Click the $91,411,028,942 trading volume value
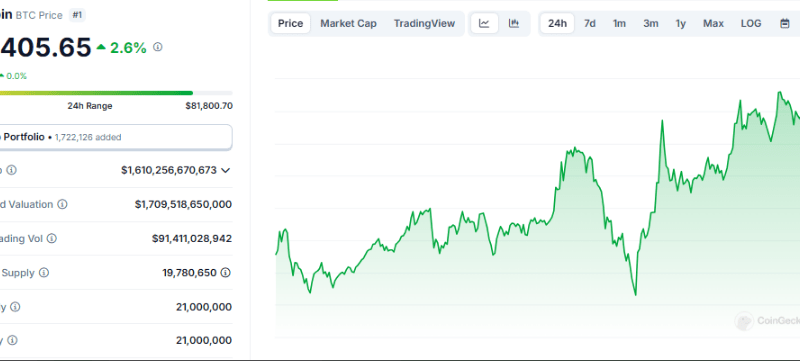The width and height of the screenshot is (800, 361). [192, 239]
